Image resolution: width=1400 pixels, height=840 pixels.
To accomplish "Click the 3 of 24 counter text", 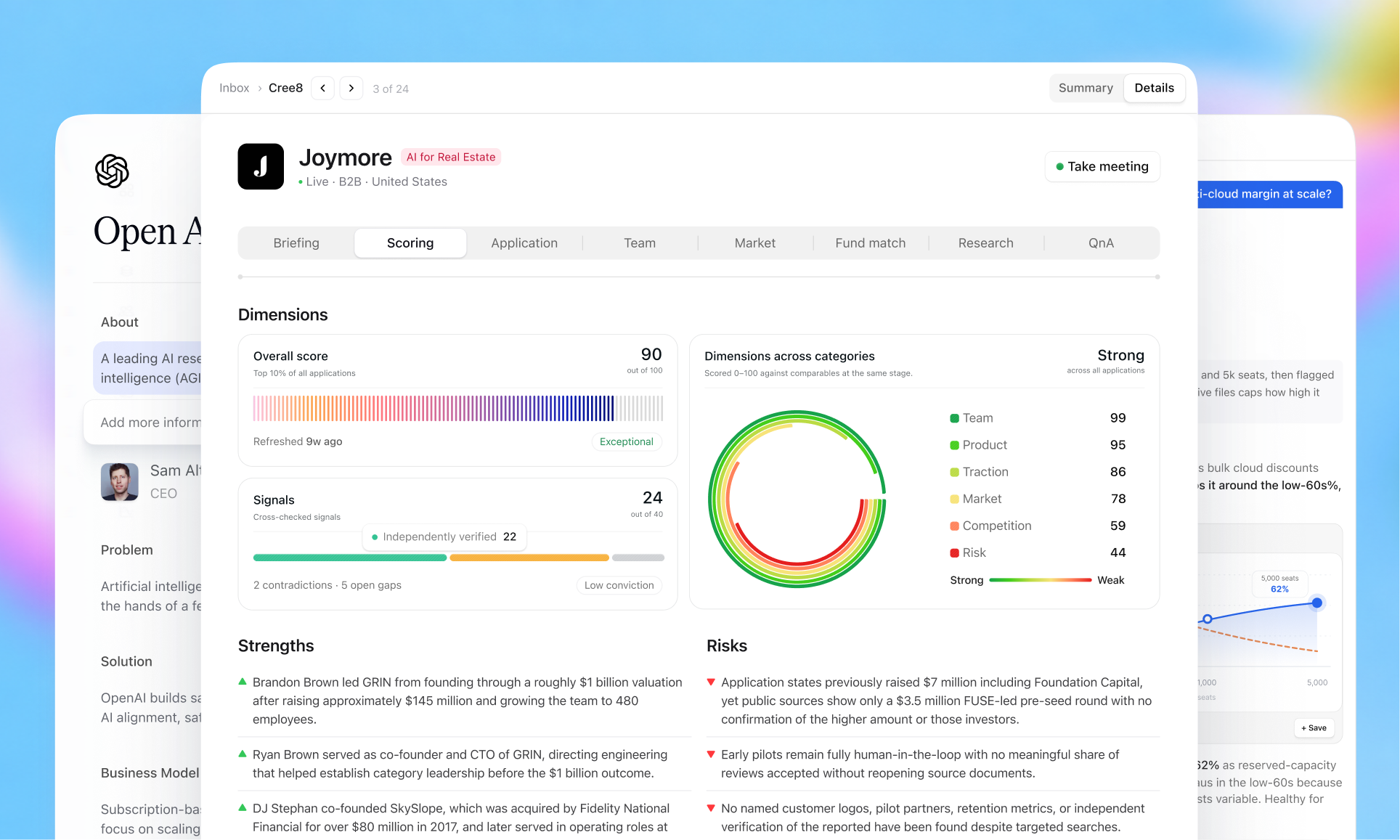I will (391, 89).
